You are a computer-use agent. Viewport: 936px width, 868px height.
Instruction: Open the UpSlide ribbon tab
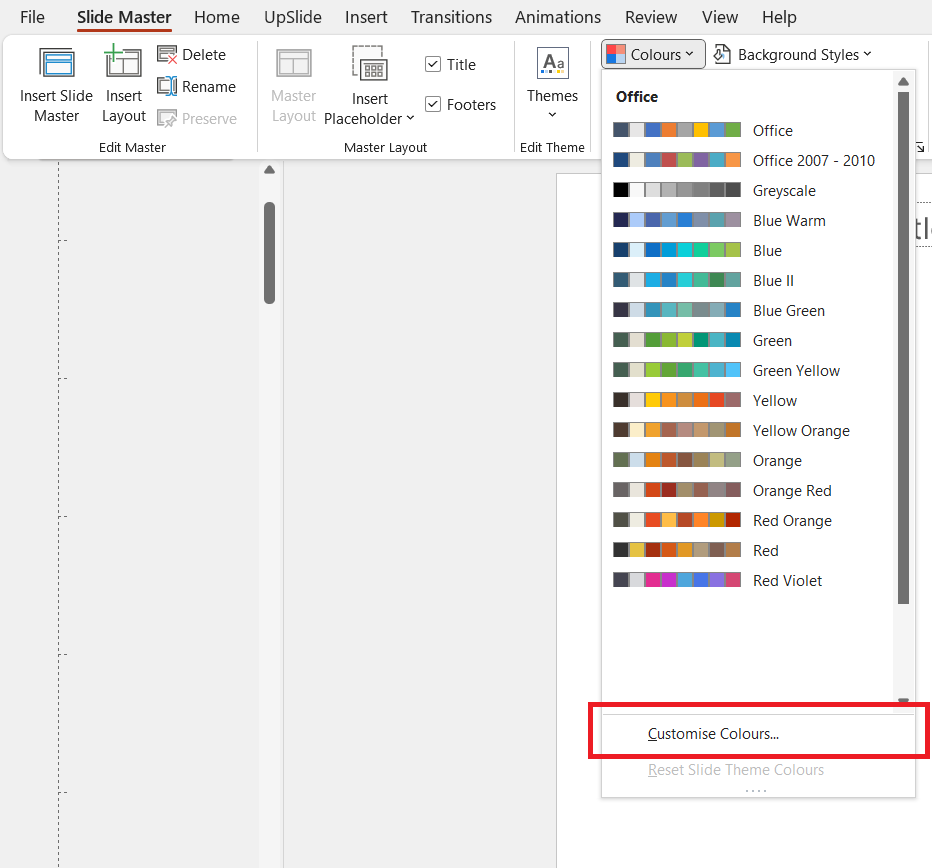click(292, 17)
